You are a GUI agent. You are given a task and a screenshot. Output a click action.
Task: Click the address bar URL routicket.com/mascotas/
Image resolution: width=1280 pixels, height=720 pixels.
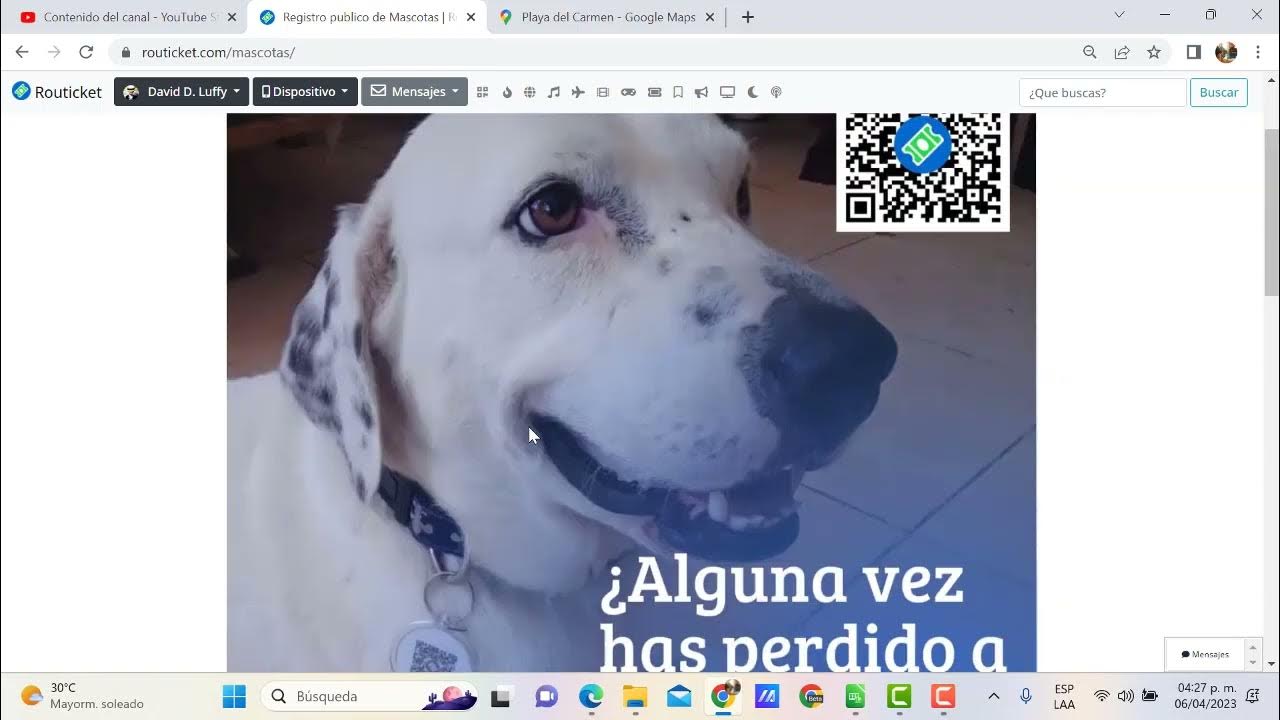(x=218, y=52)
